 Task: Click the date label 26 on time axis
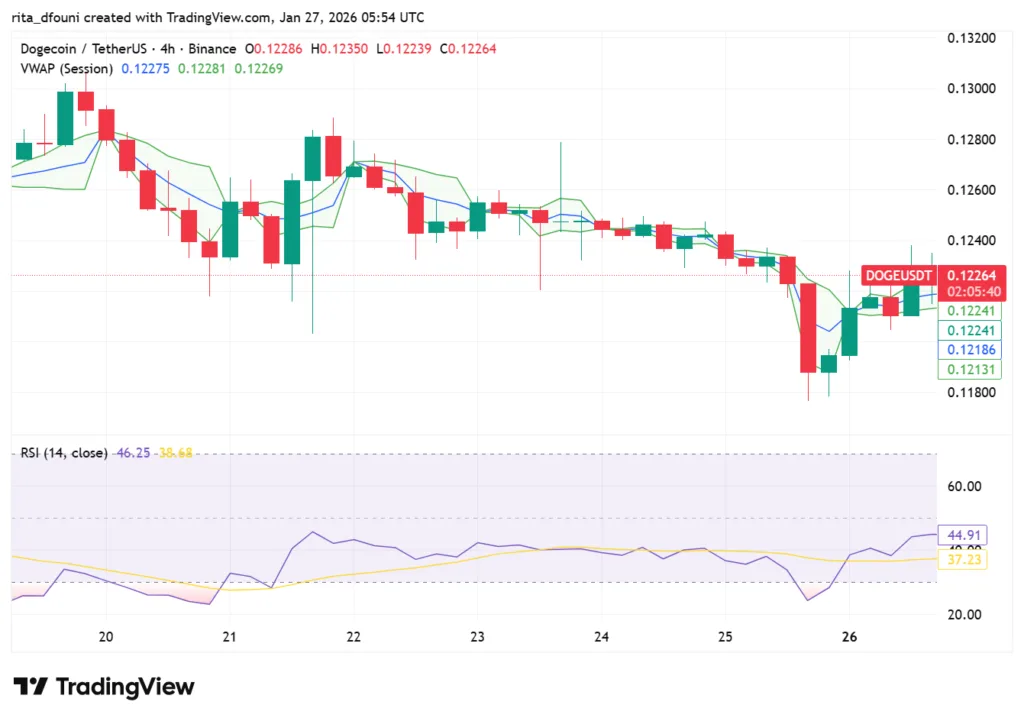click(x=849, y=637)
